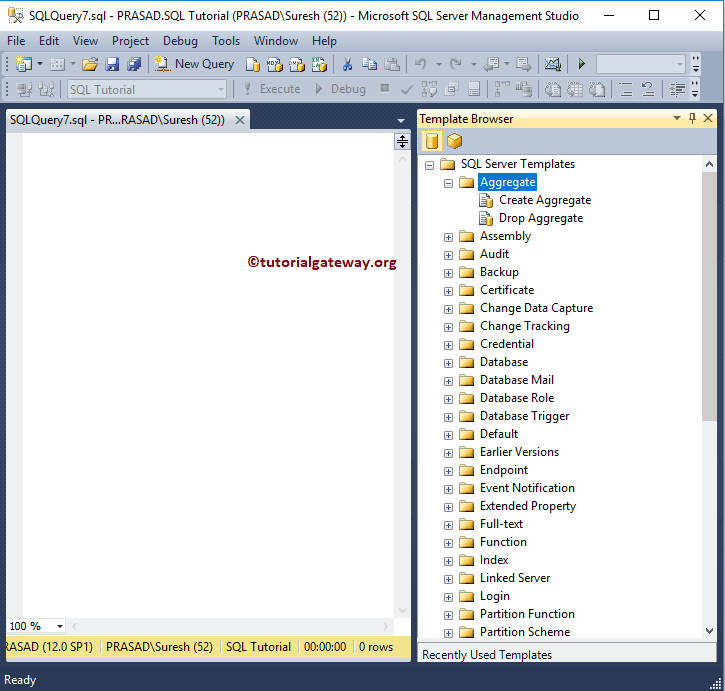Open the File menu
This screenshot has height=691, width=725.
tap(16, 41)
